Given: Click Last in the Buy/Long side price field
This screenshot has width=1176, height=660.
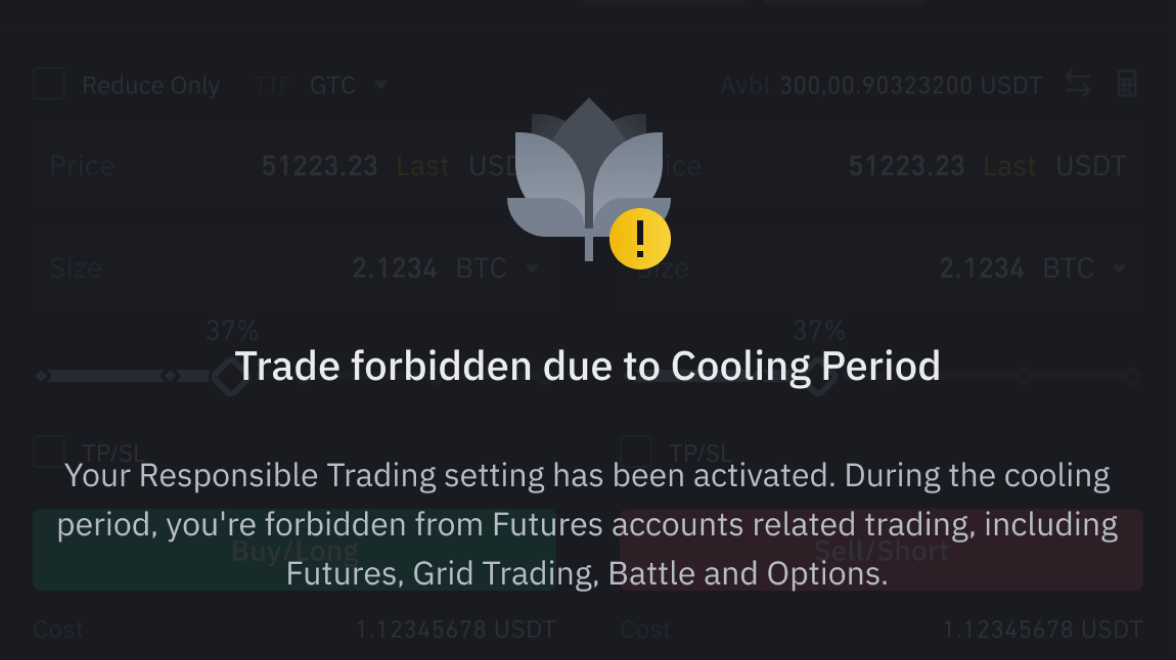Looking at the screenshot, I should click(423, 166).
